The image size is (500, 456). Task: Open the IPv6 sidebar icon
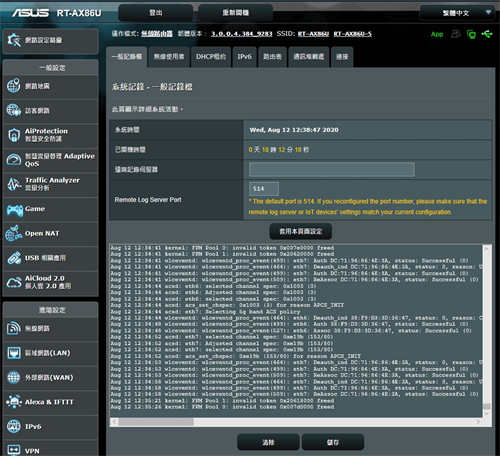coord(14,426)
